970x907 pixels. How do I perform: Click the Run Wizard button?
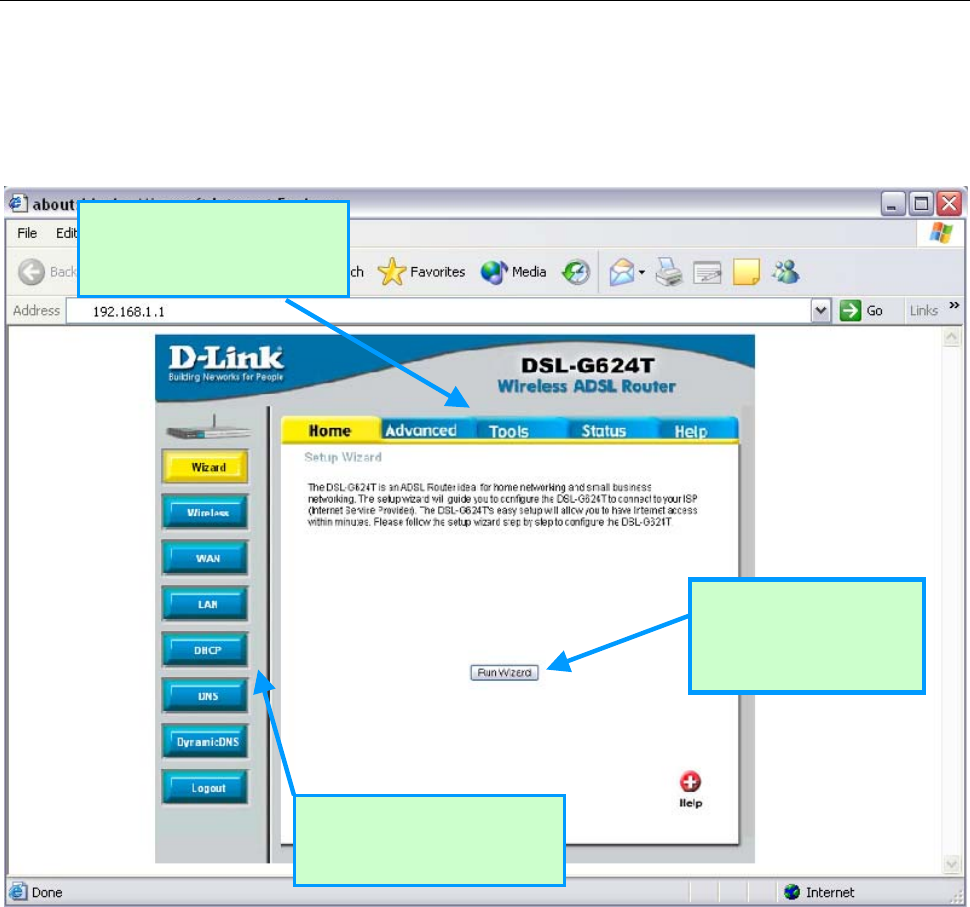pyautogui.click(x=504, y=673)
